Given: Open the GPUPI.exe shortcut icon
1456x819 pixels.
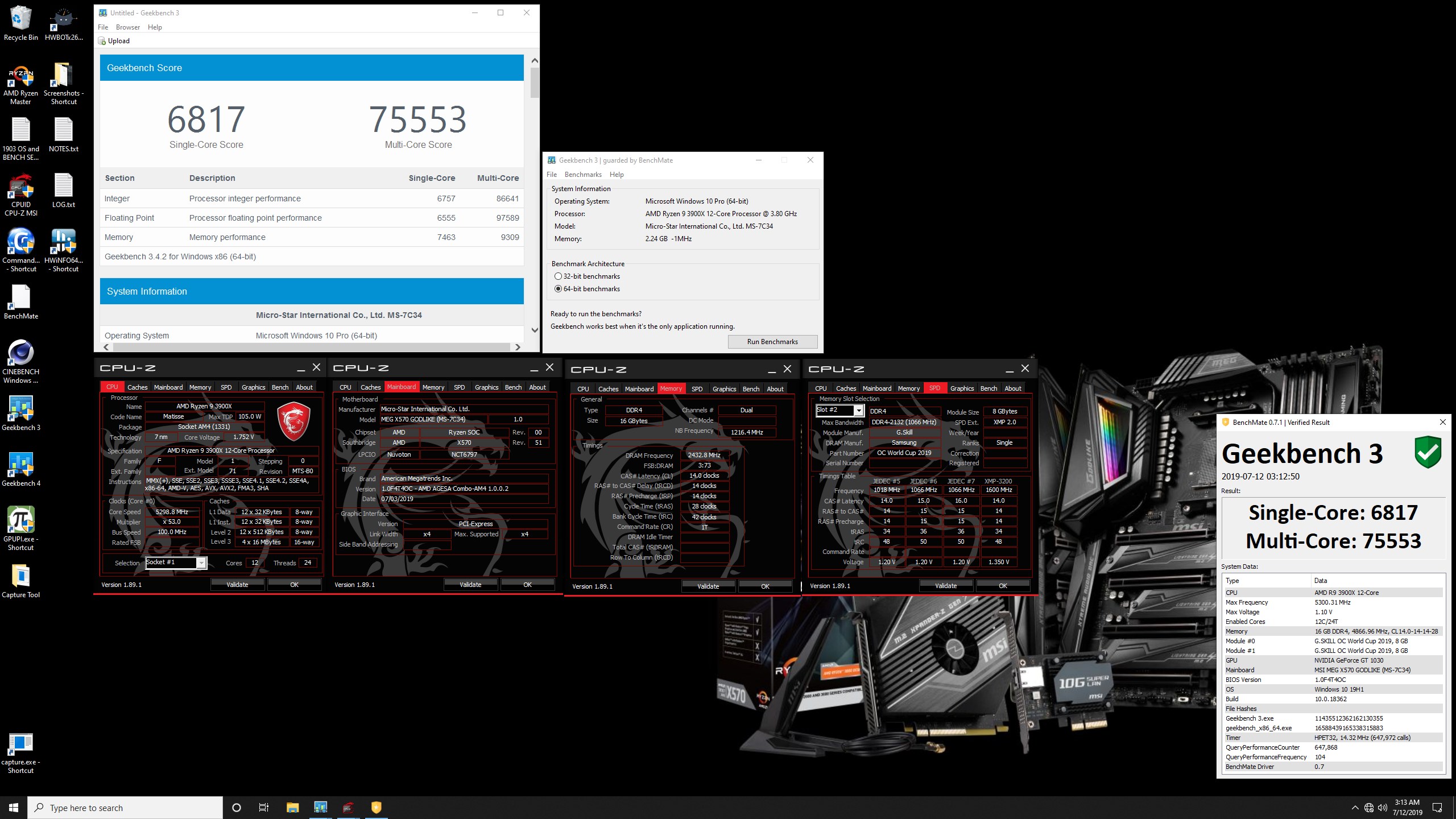Looking at the screenshot, I should [x=20, y=529].
